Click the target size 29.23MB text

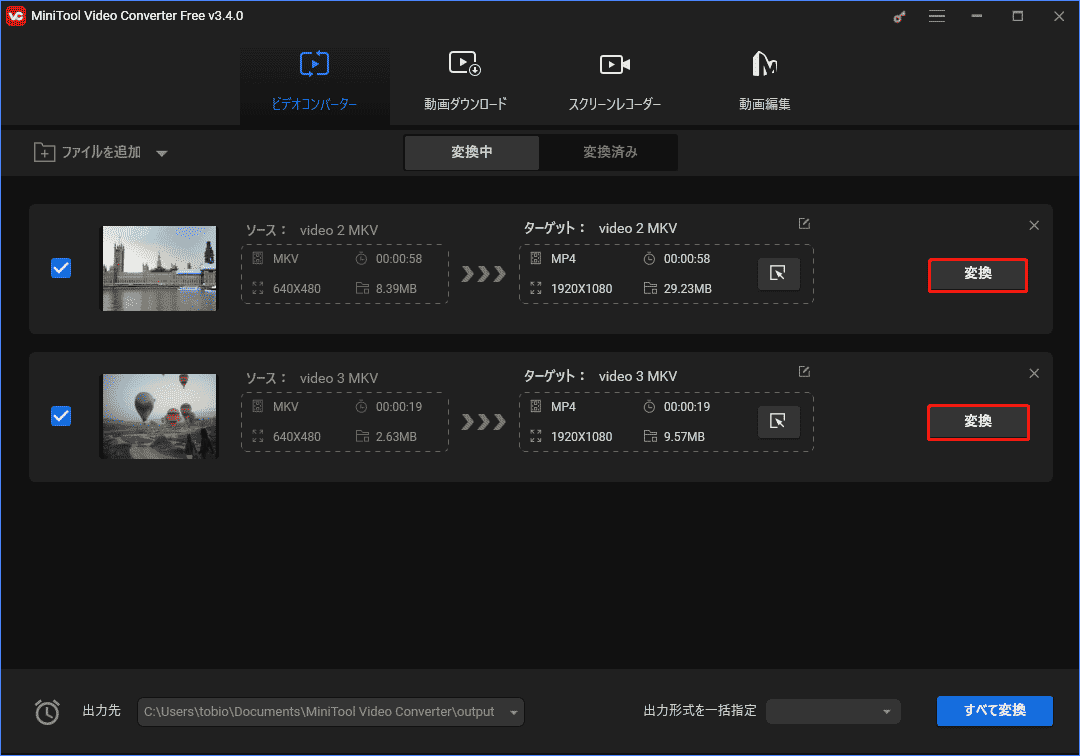(x=687, y=288)
